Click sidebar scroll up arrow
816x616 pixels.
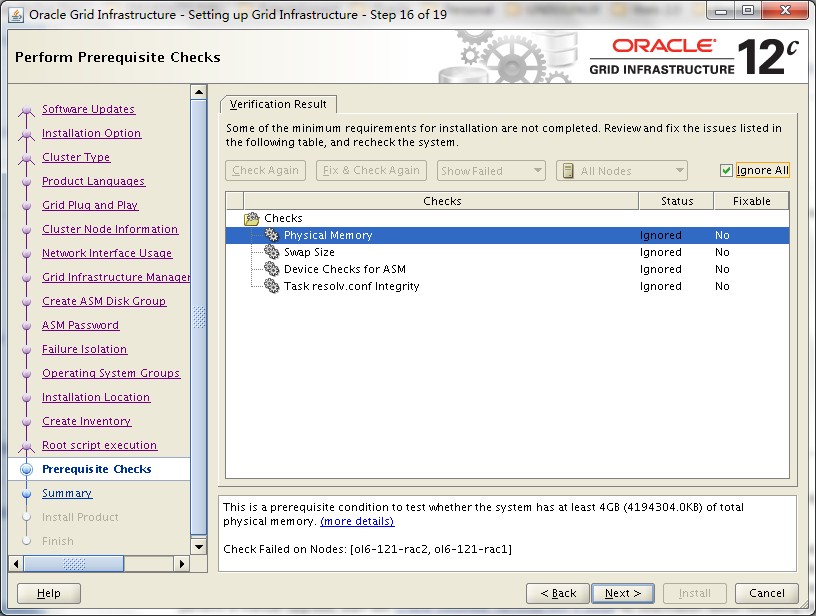[x=199, y=93]
